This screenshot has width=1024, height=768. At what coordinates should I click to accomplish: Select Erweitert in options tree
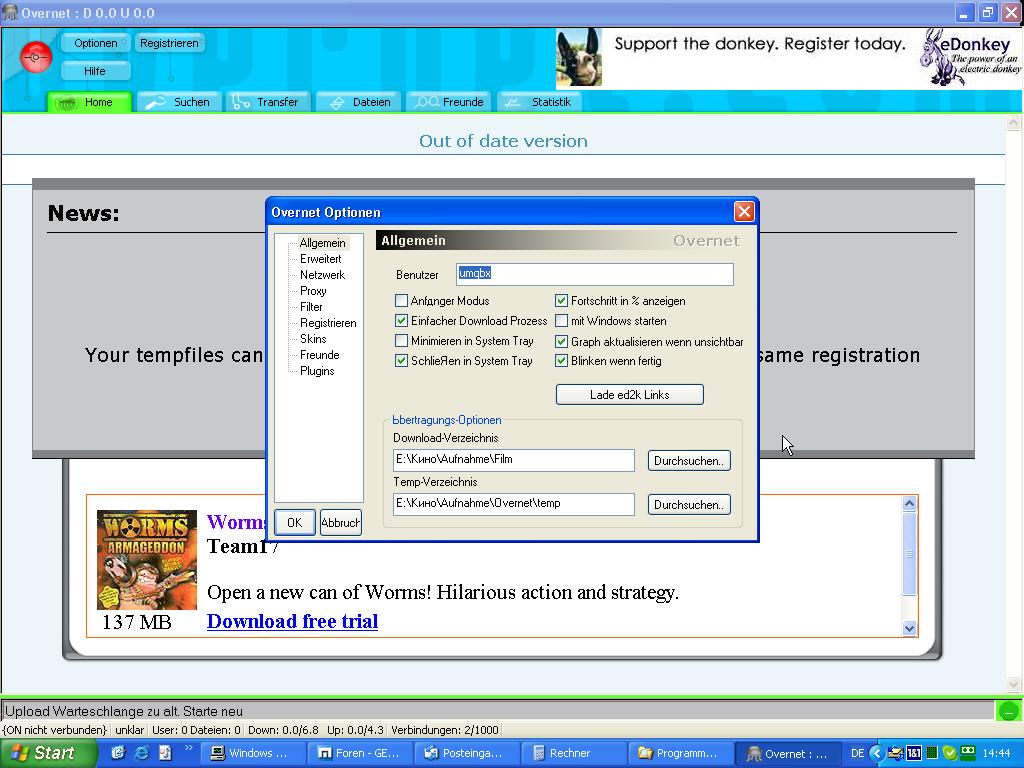[321, 259]
